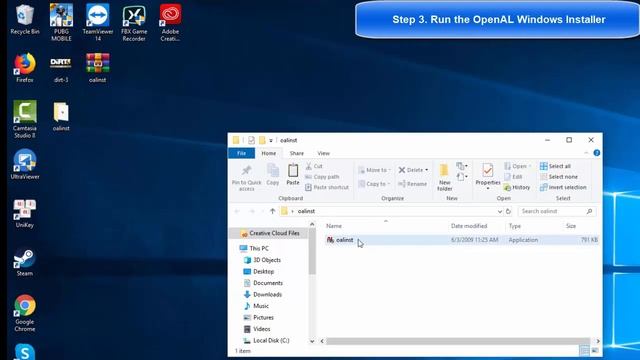This screenshot has width=640, height=360.
Task: Select This PC in navigation pane
Action: 255,248
